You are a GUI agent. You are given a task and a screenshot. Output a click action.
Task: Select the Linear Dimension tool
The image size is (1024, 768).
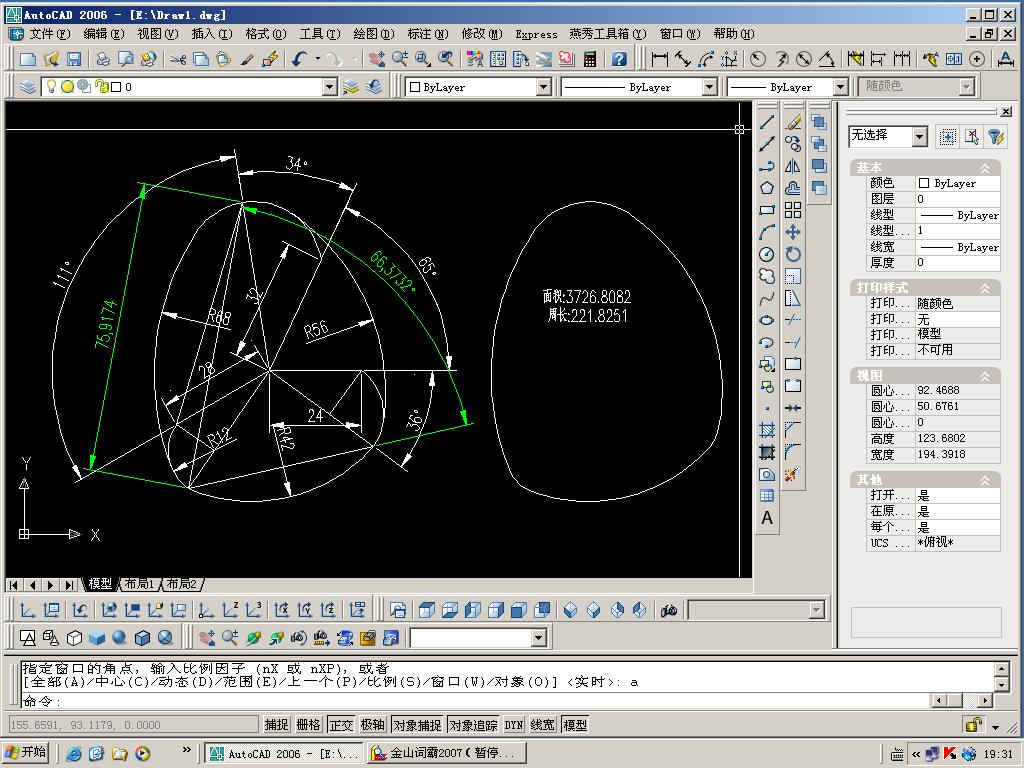click(660, 59)
